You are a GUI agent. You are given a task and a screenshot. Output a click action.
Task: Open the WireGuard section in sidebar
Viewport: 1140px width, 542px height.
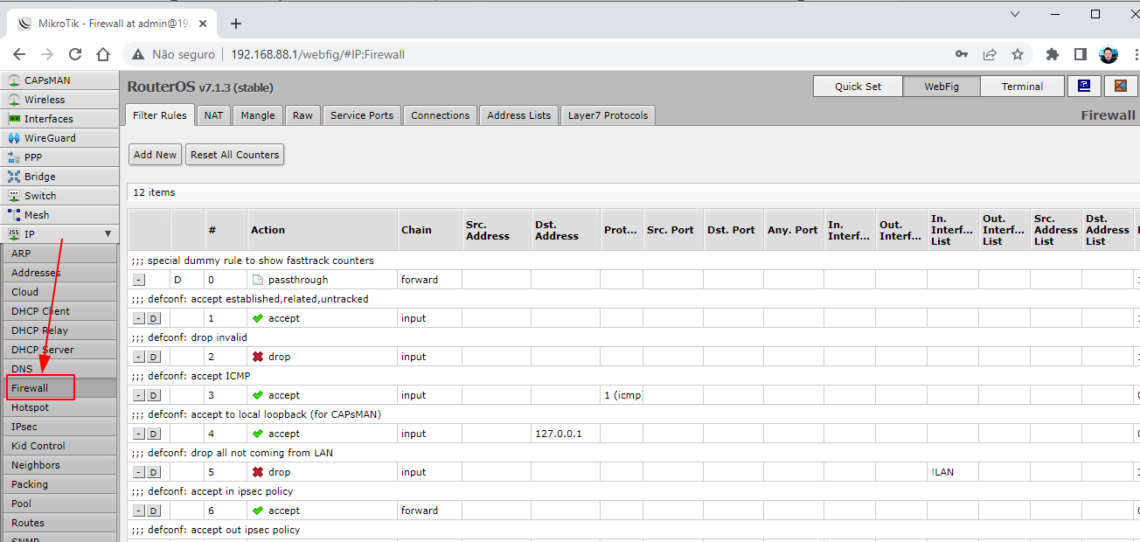point(59,138)
